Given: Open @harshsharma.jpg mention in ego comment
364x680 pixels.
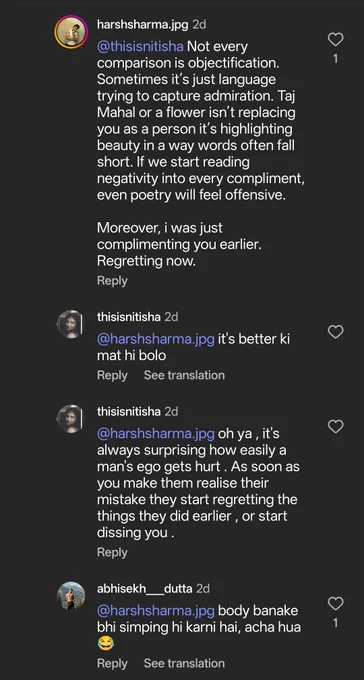Looking at the screenshot, I should coord(156,433).
